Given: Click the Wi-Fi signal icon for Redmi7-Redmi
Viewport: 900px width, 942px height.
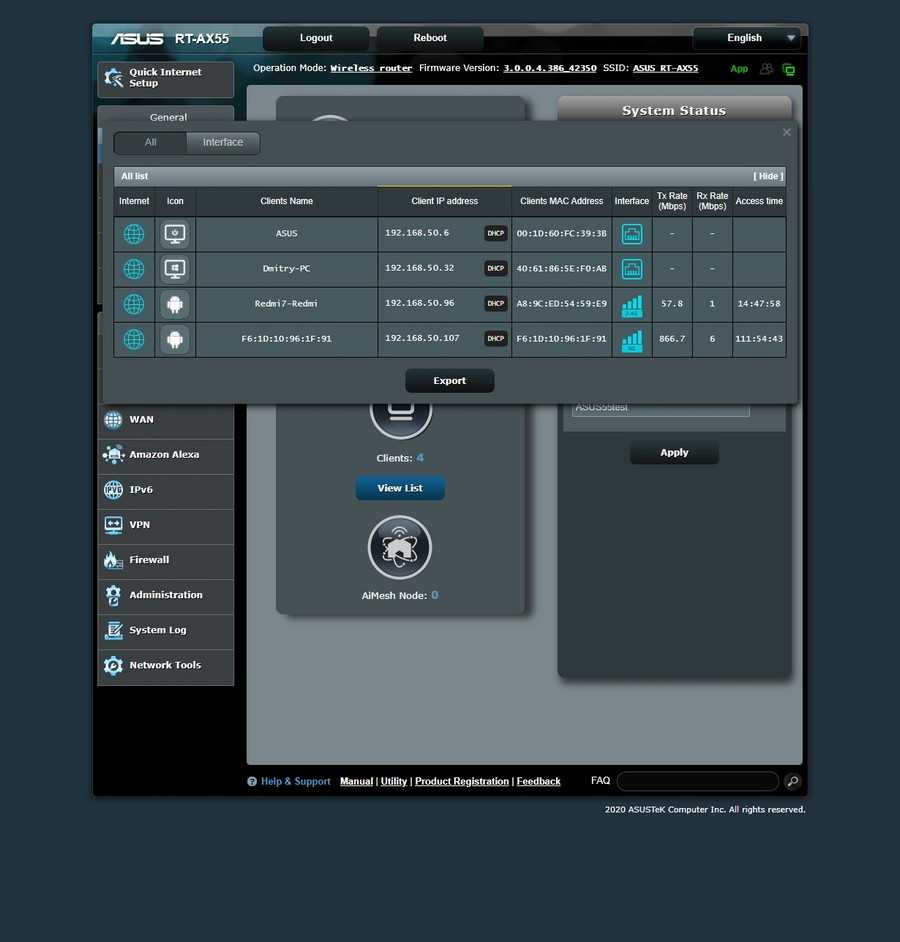Looking at the screenshot, I should point(632,304).
